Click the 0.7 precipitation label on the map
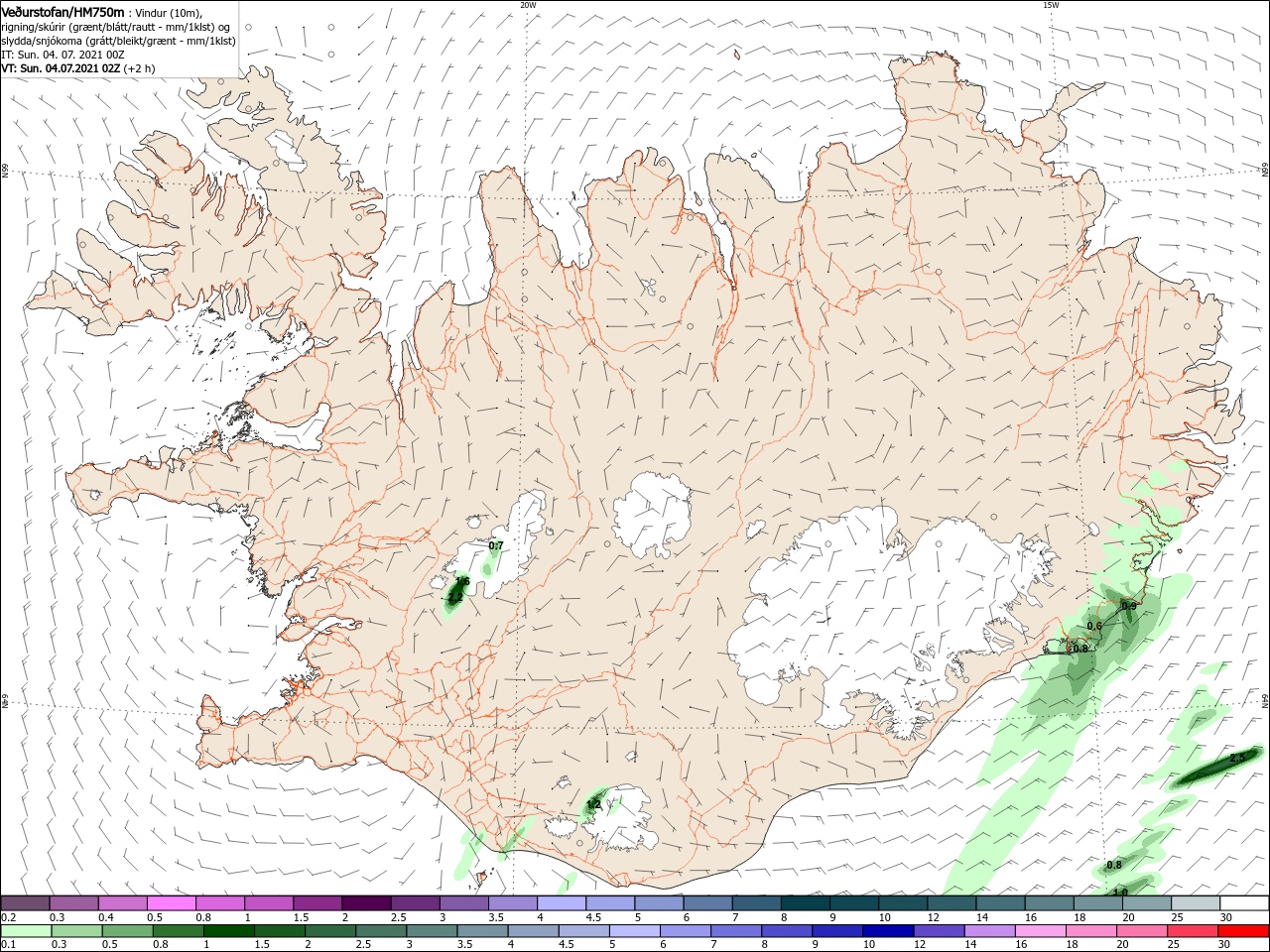The height and width of the screenshot is (952, 1270). coord(497,546)
